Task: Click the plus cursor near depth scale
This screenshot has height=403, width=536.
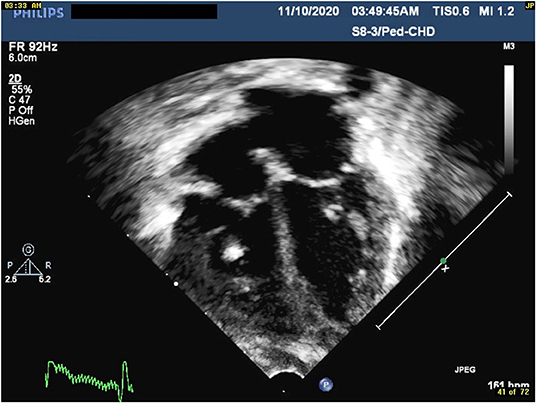Action: [445, 269]
